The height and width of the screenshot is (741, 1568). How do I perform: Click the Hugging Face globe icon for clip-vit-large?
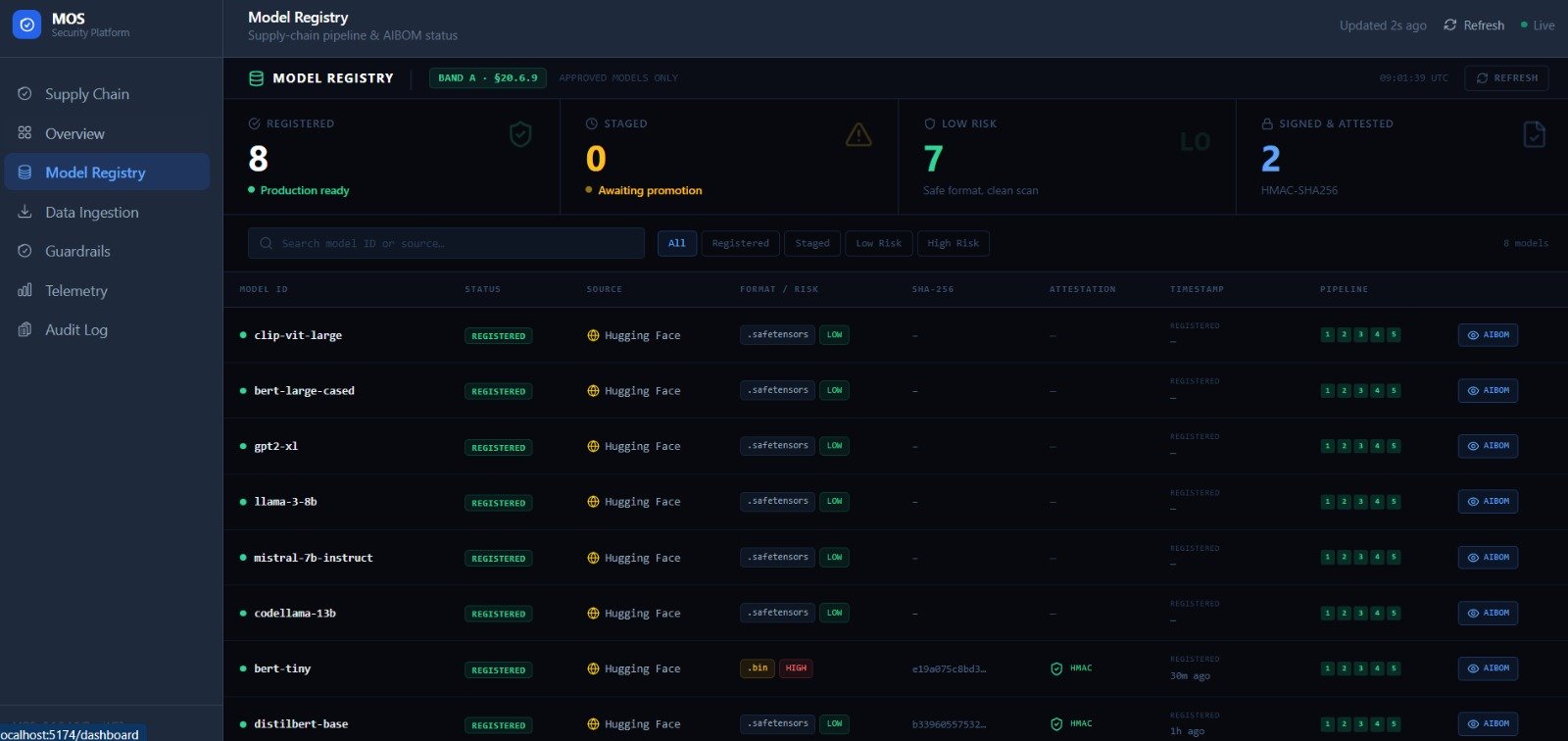coord(593,335)
